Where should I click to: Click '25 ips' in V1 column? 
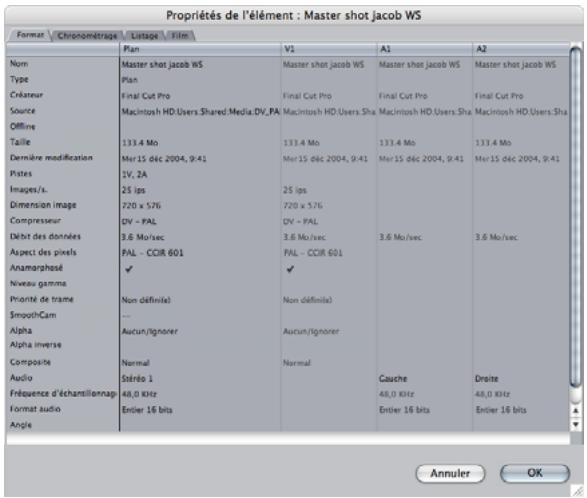tap(295, 190)
